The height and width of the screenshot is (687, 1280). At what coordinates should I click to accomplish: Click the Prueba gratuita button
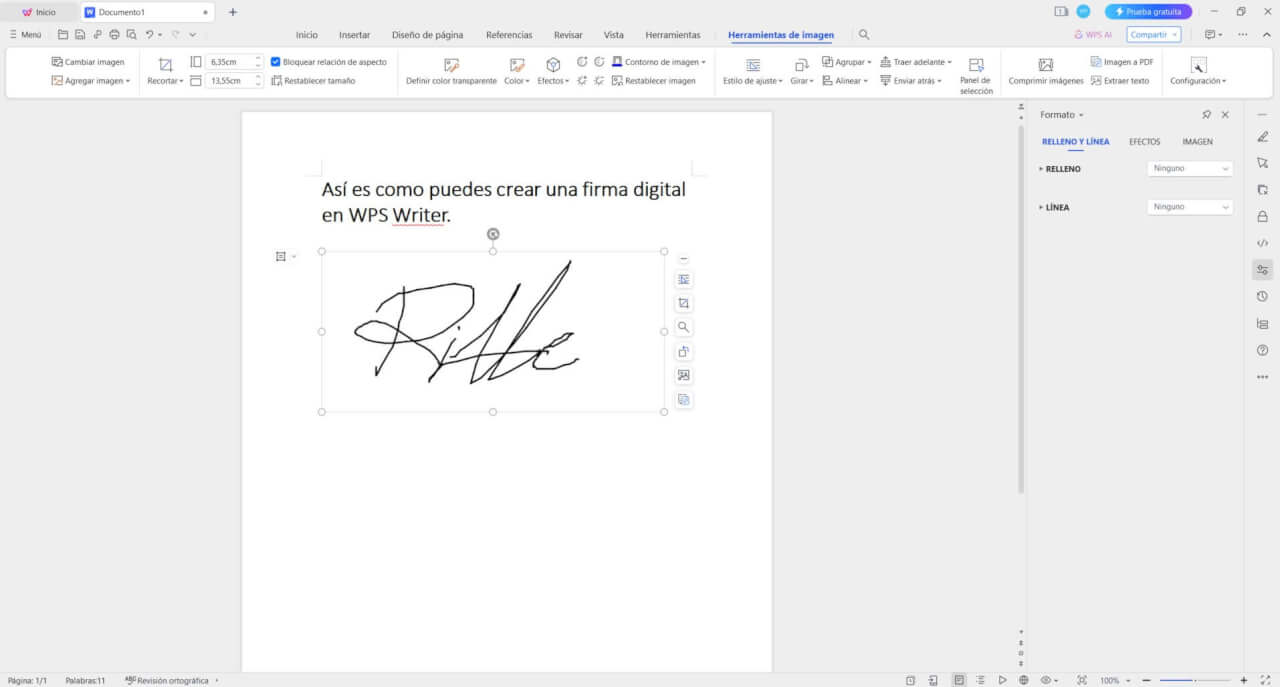[x=1148, y=12]
